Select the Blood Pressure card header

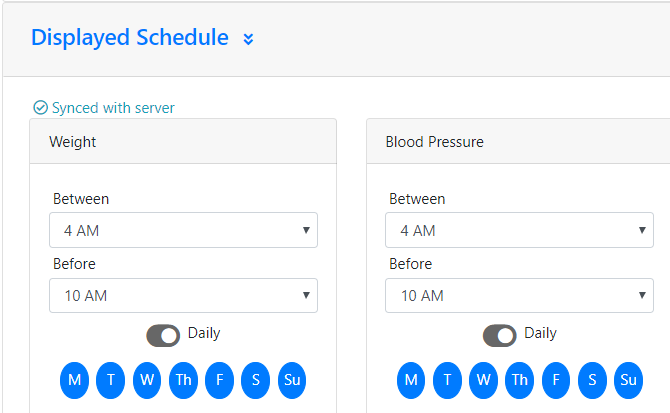point(518,141)
